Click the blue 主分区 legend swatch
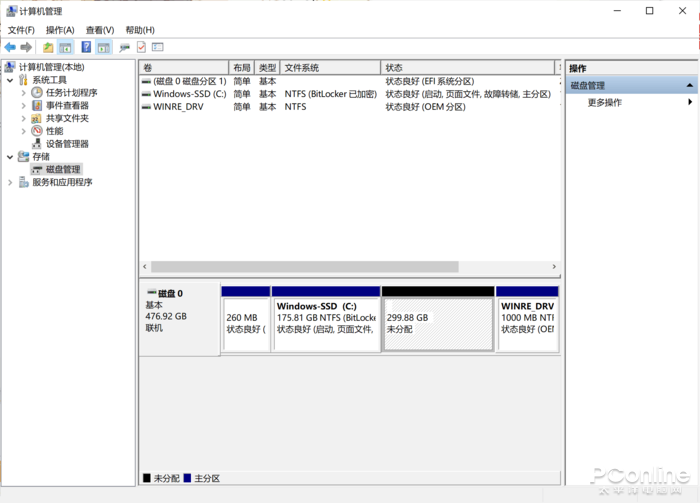The height and width of the screenshot is (503, 700). [x=187, y=478]
